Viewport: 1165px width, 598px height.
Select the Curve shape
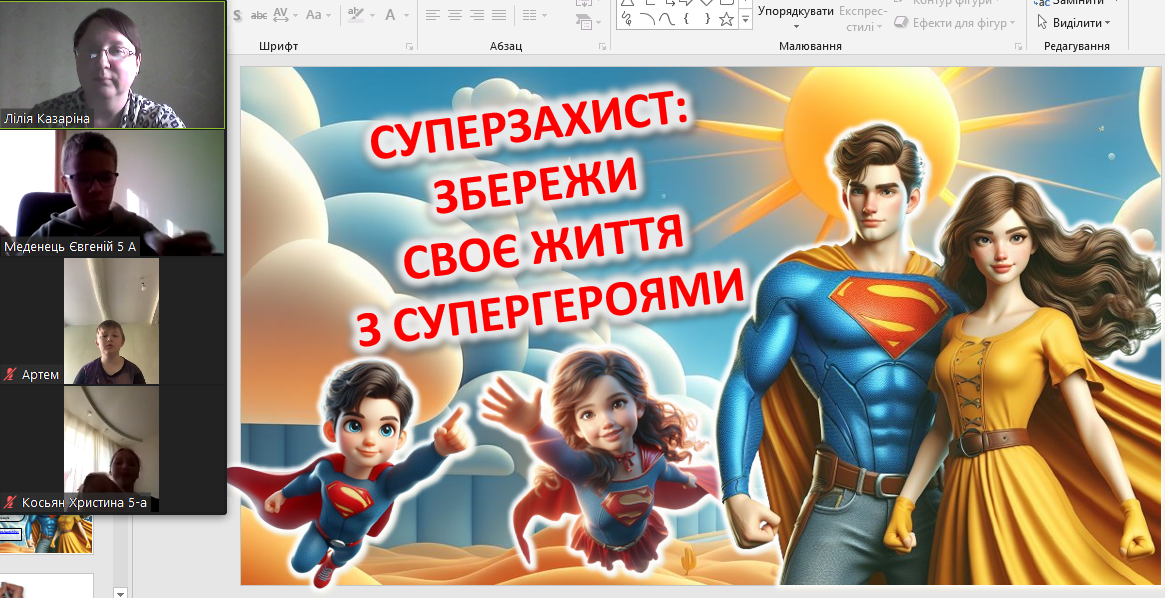[x=667, y=19]
